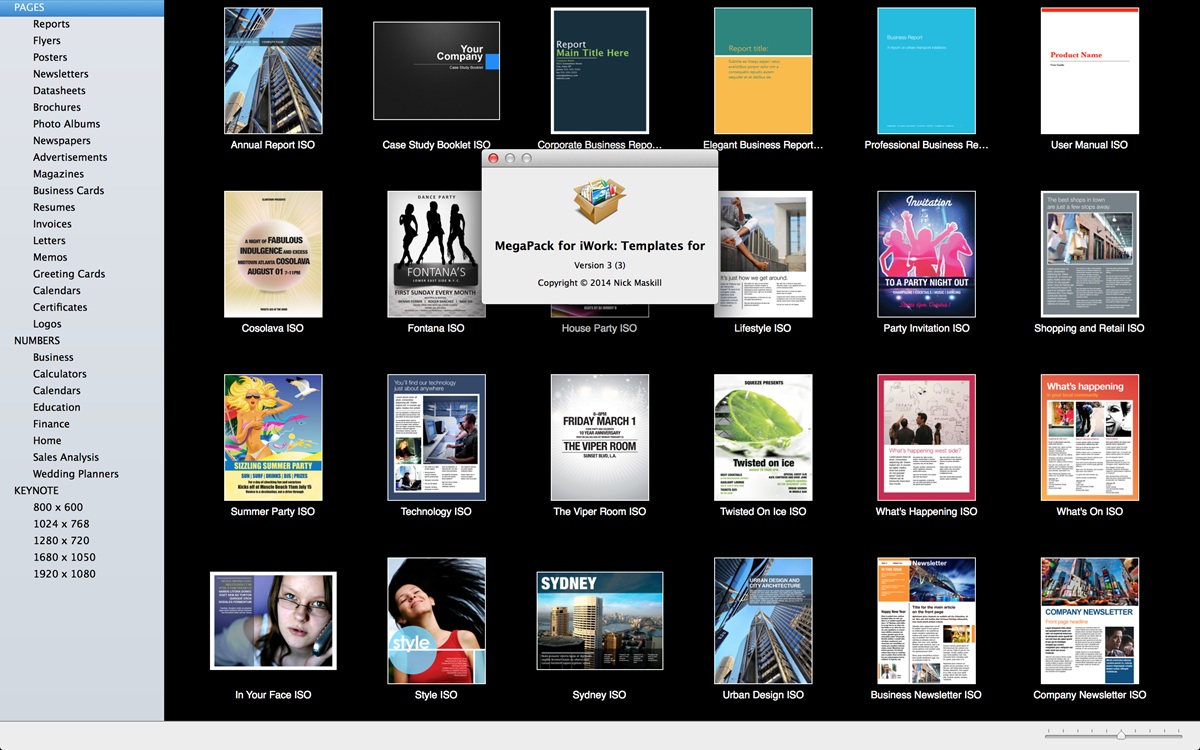The height and width of the screenshot is (750, 1200).
Task: Open the Memos category
Action: [x=50, y=257]
